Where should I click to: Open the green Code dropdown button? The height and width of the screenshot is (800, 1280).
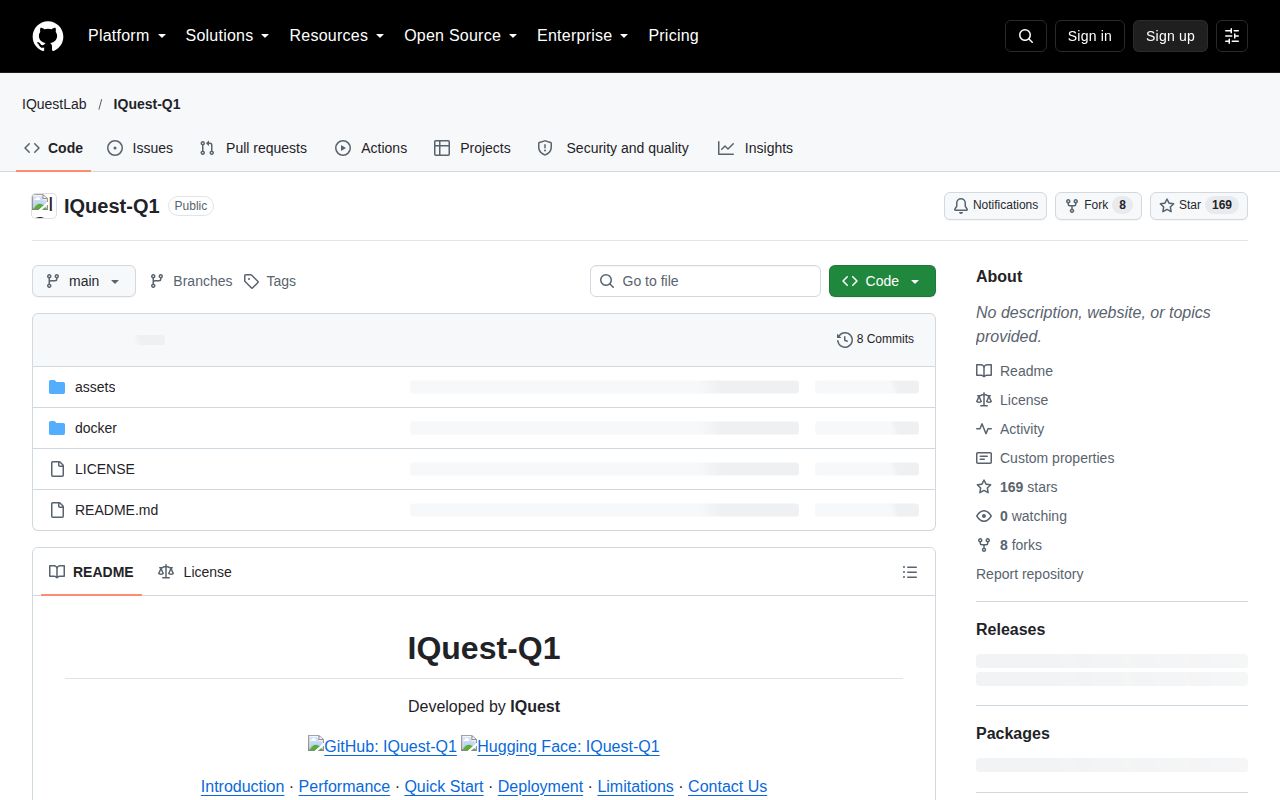[882, 281]
